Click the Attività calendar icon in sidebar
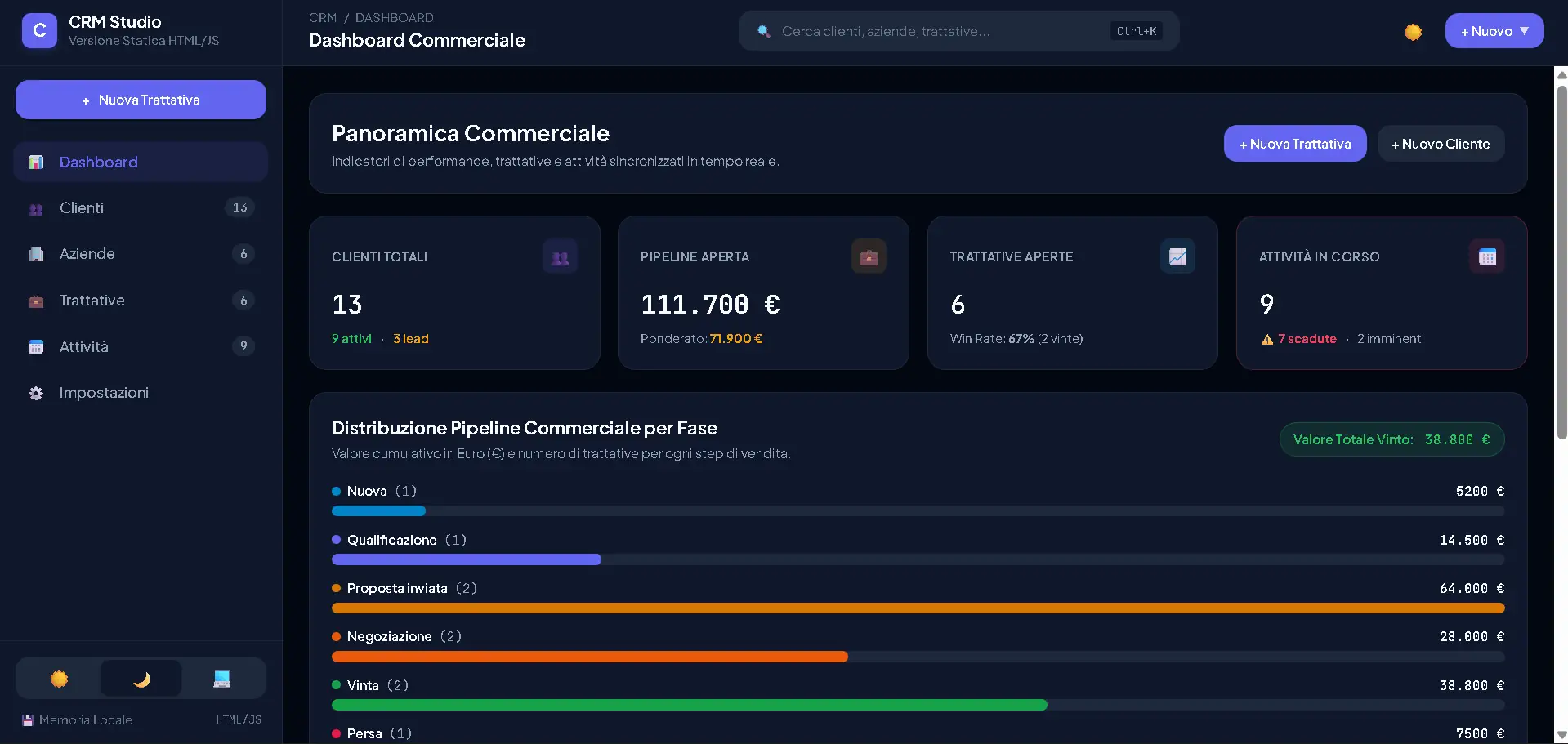 36,347
